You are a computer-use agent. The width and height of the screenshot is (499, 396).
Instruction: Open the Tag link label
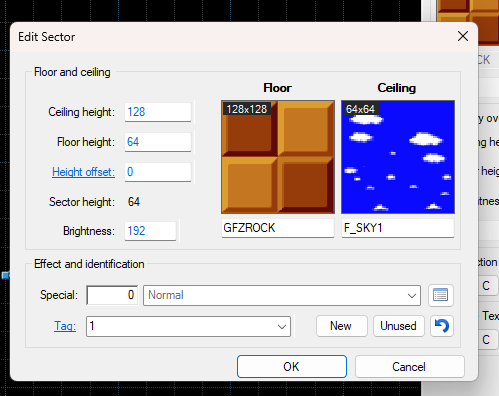(65, 326)
